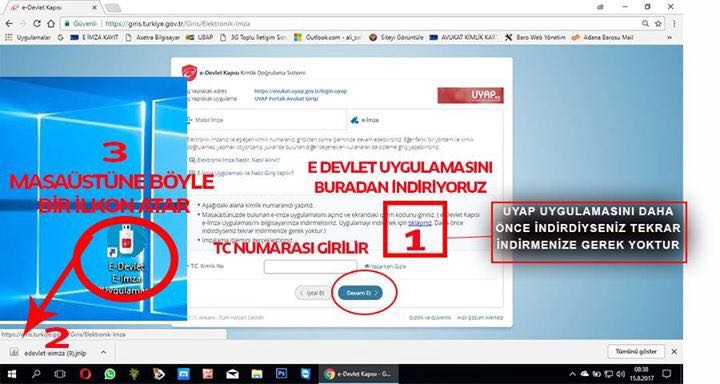Click the e-Devlet Kapısı logo

[189, 72]
